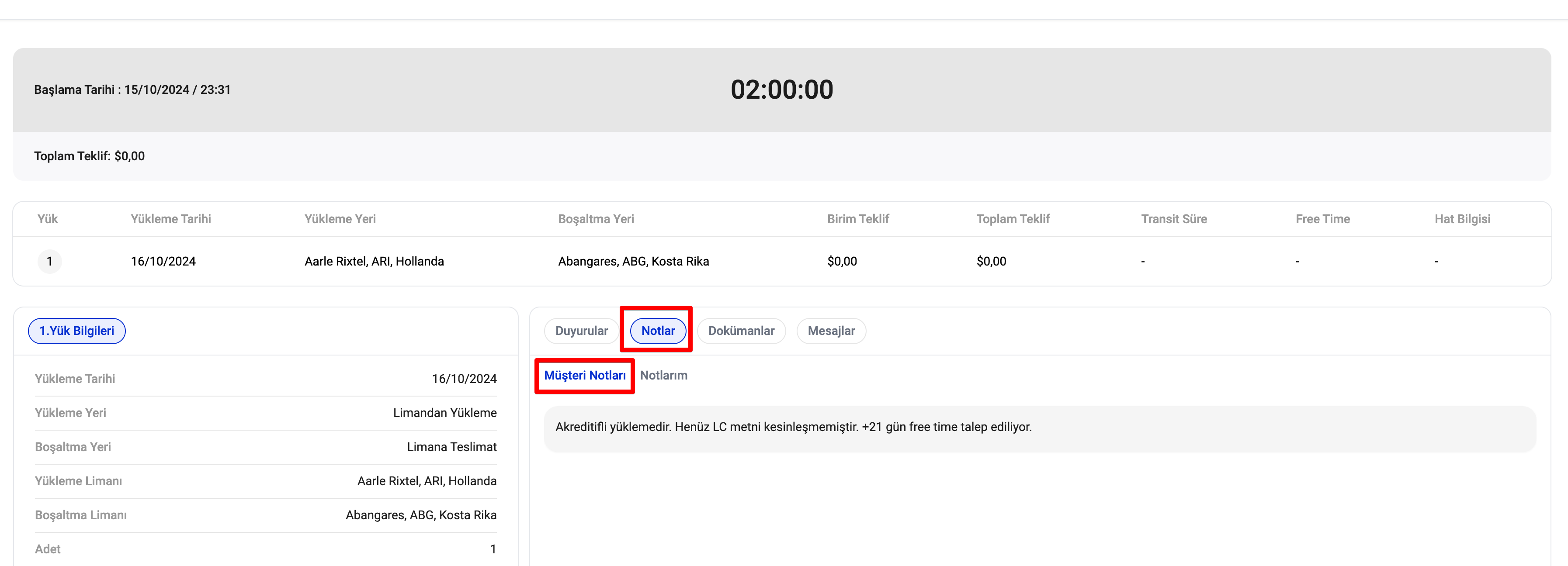Click the Birim Teklif column header
This screenshot has height=566, width=1568.
tap(857, 219)
